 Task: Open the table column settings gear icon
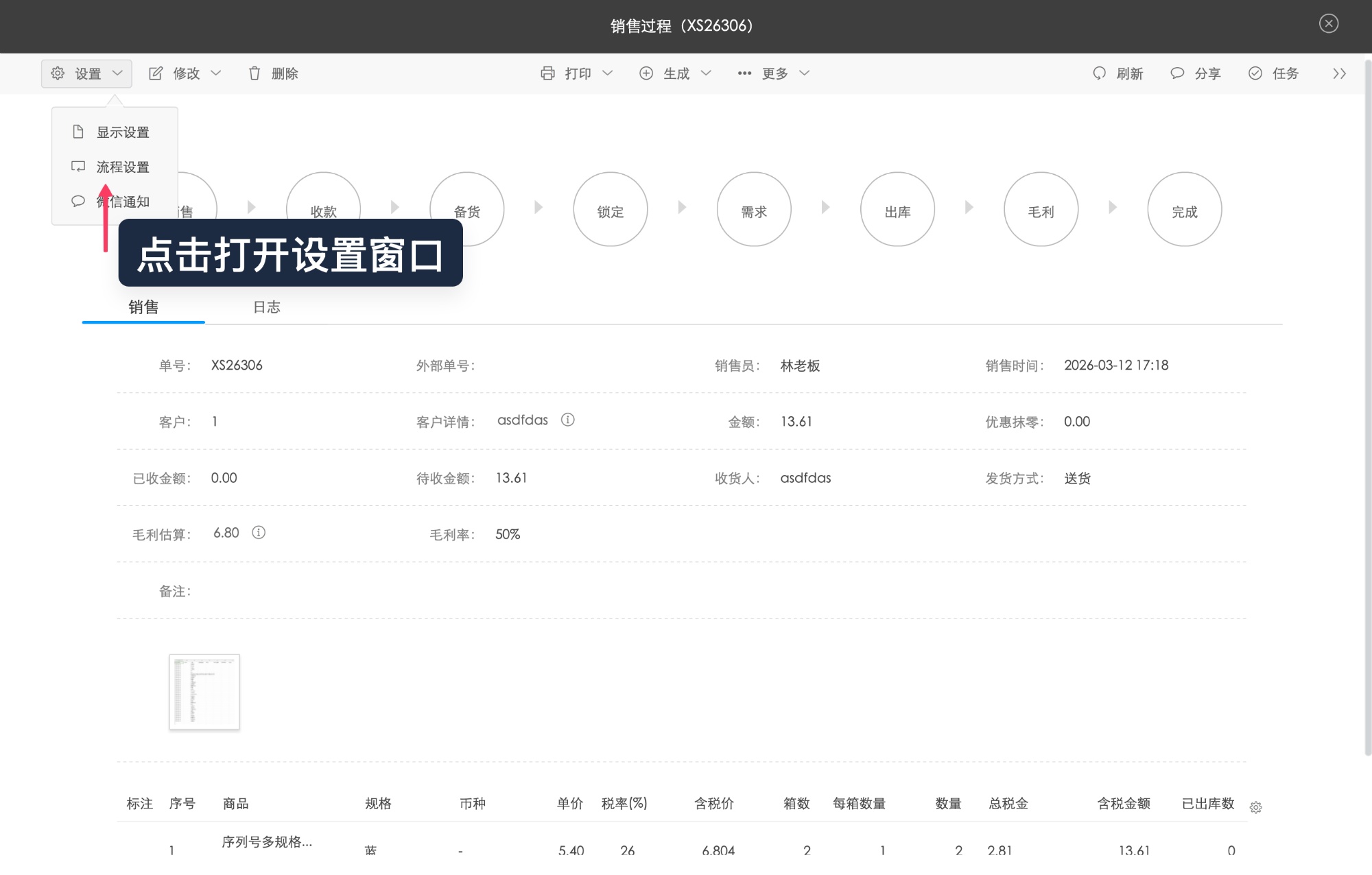pyautogui.click(x=1256, y=808)
